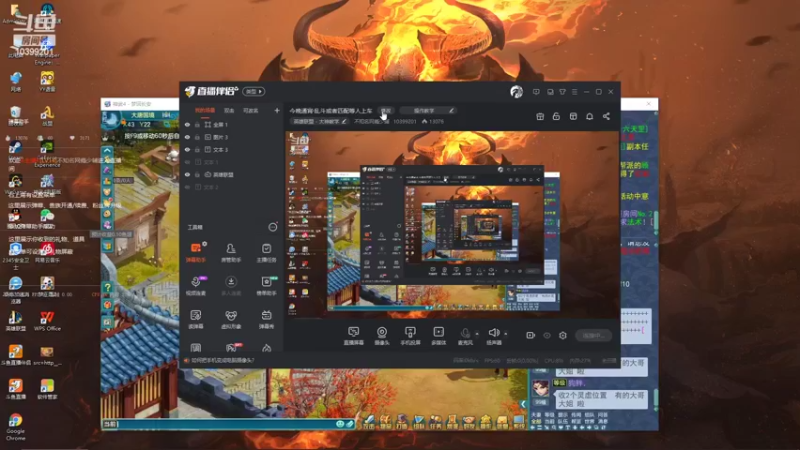
Task: Switch to the second scene tab
Action: [229, 110]
